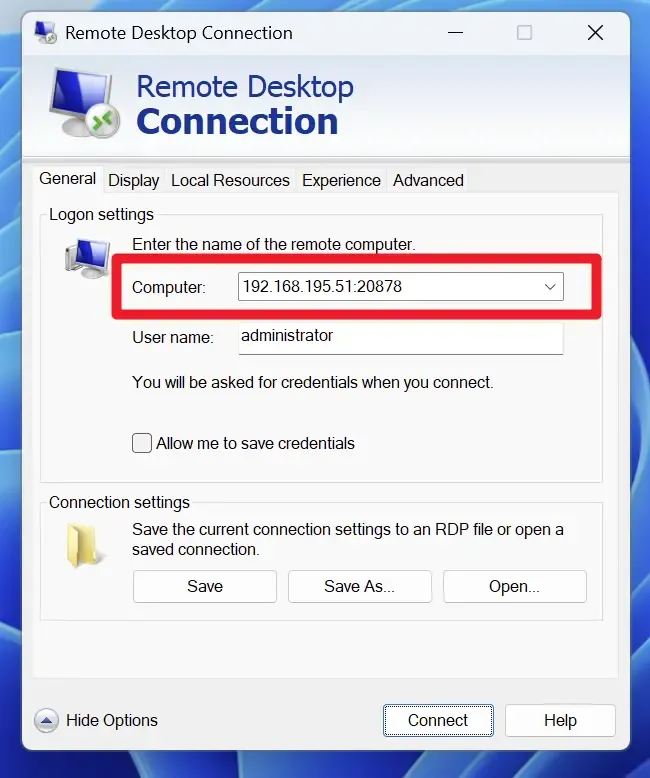This screenshot has width=650, height=778.
Task: Go to the Local Resources tab
Action: (x=230, y=180)
